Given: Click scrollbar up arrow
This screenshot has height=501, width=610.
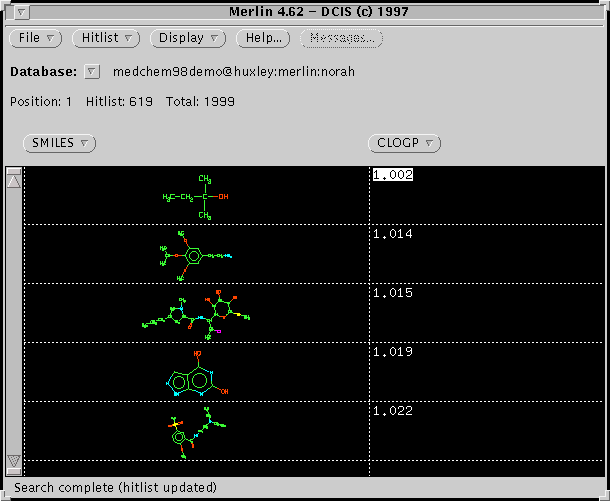Looking at the screenshot, I should click(14, 180).
